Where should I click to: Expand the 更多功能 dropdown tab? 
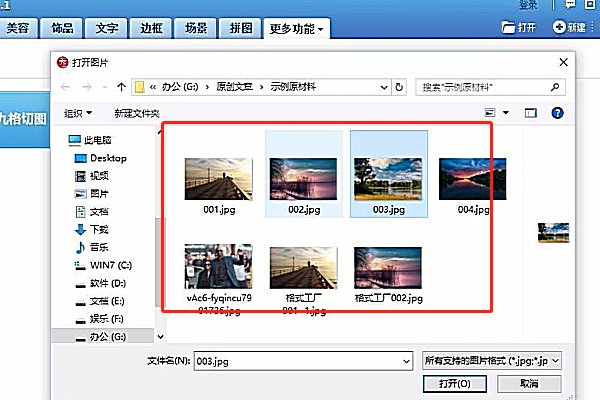(x=297, y=29)
